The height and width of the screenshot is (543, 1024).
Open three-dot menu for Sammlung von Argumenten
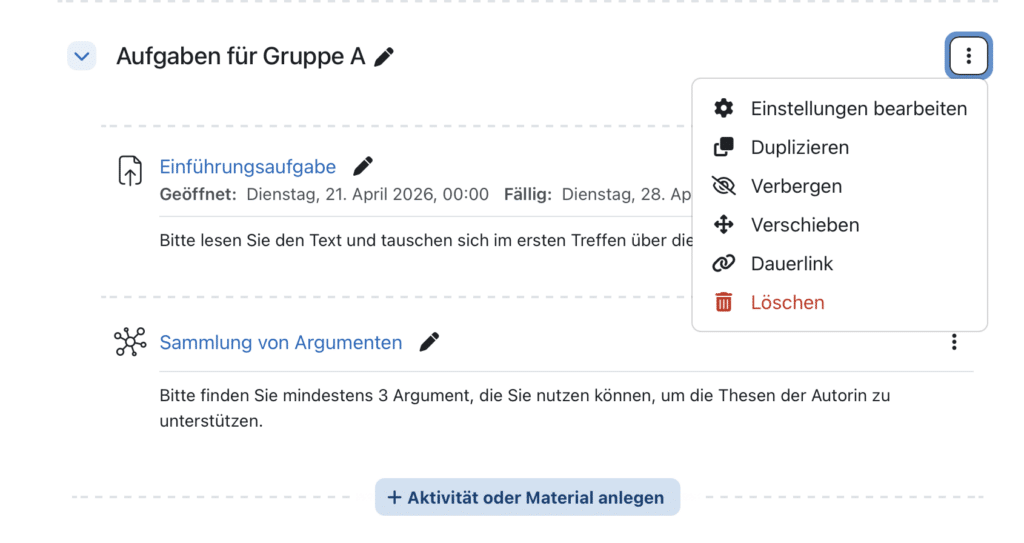[x=954, y=342]
